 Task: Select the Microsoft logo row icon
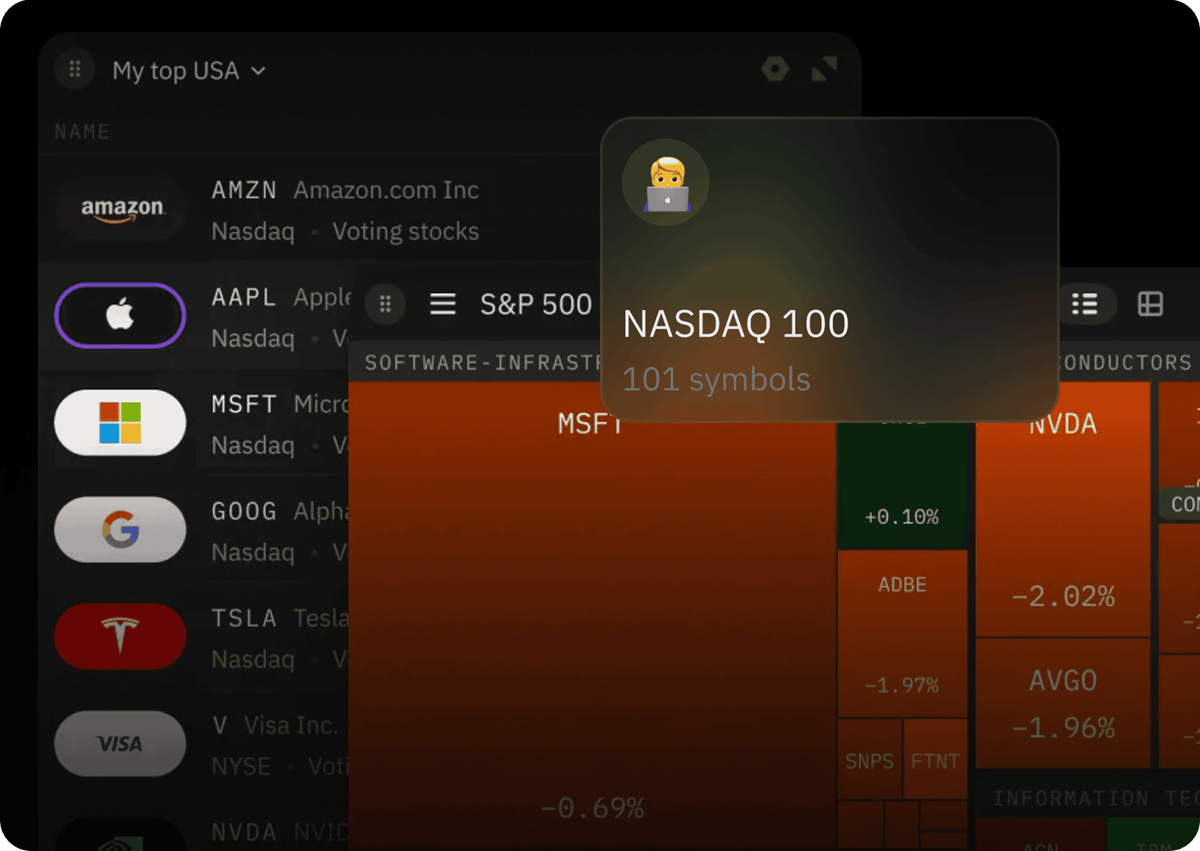point(120,423)
